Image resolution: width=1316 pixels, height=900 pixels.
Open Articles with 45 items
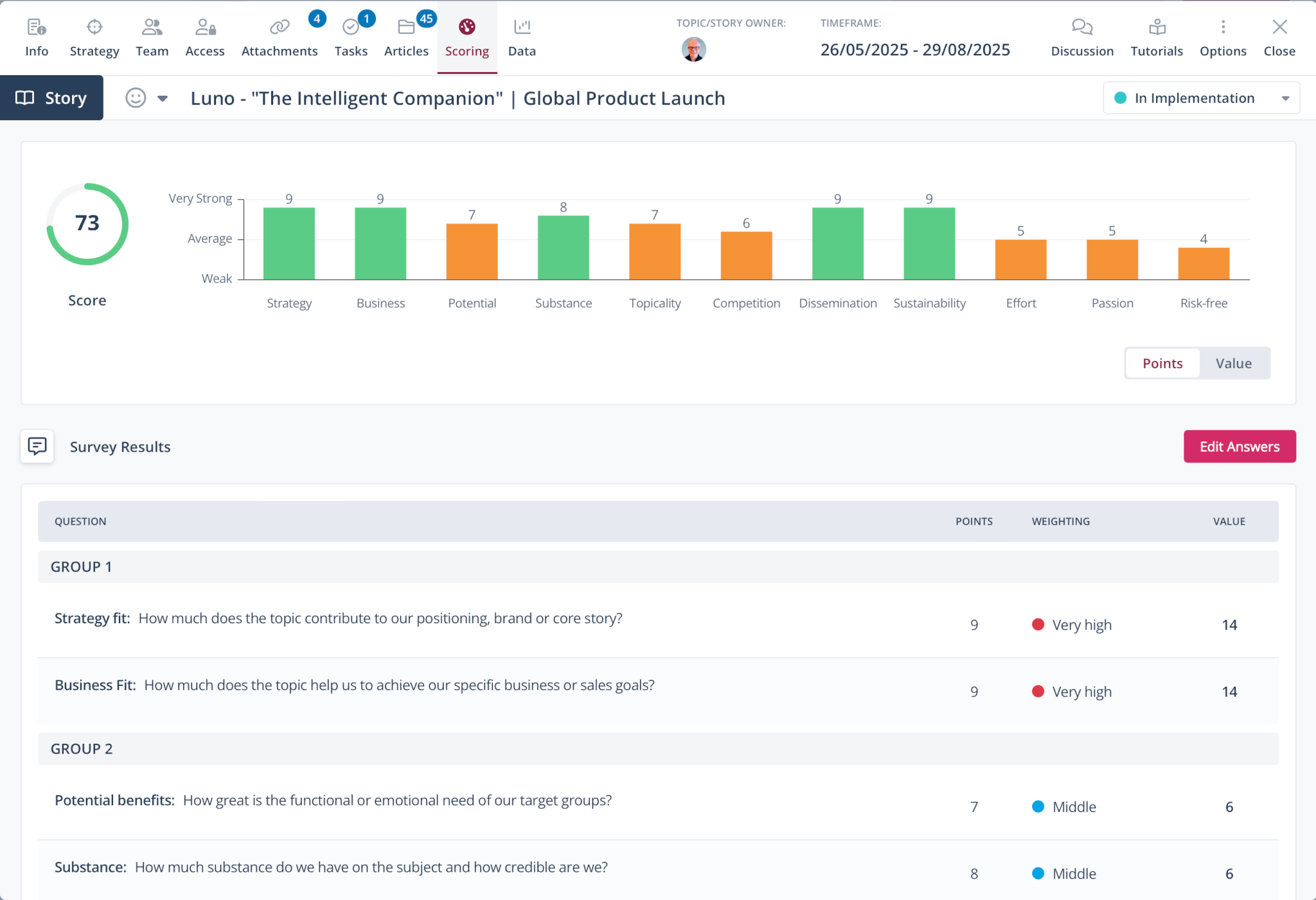[405, 37]
